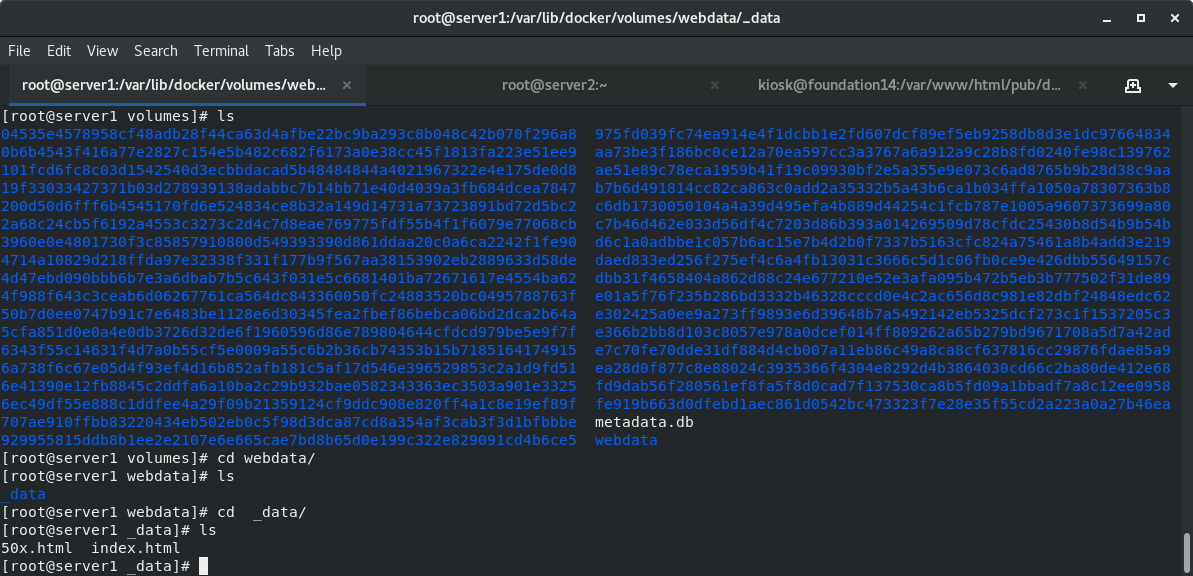The image size is (1193, 576).
Task: Click the volume ID starting with ea28d0f8
Action: pyautogui.click(x=883, y=368)
